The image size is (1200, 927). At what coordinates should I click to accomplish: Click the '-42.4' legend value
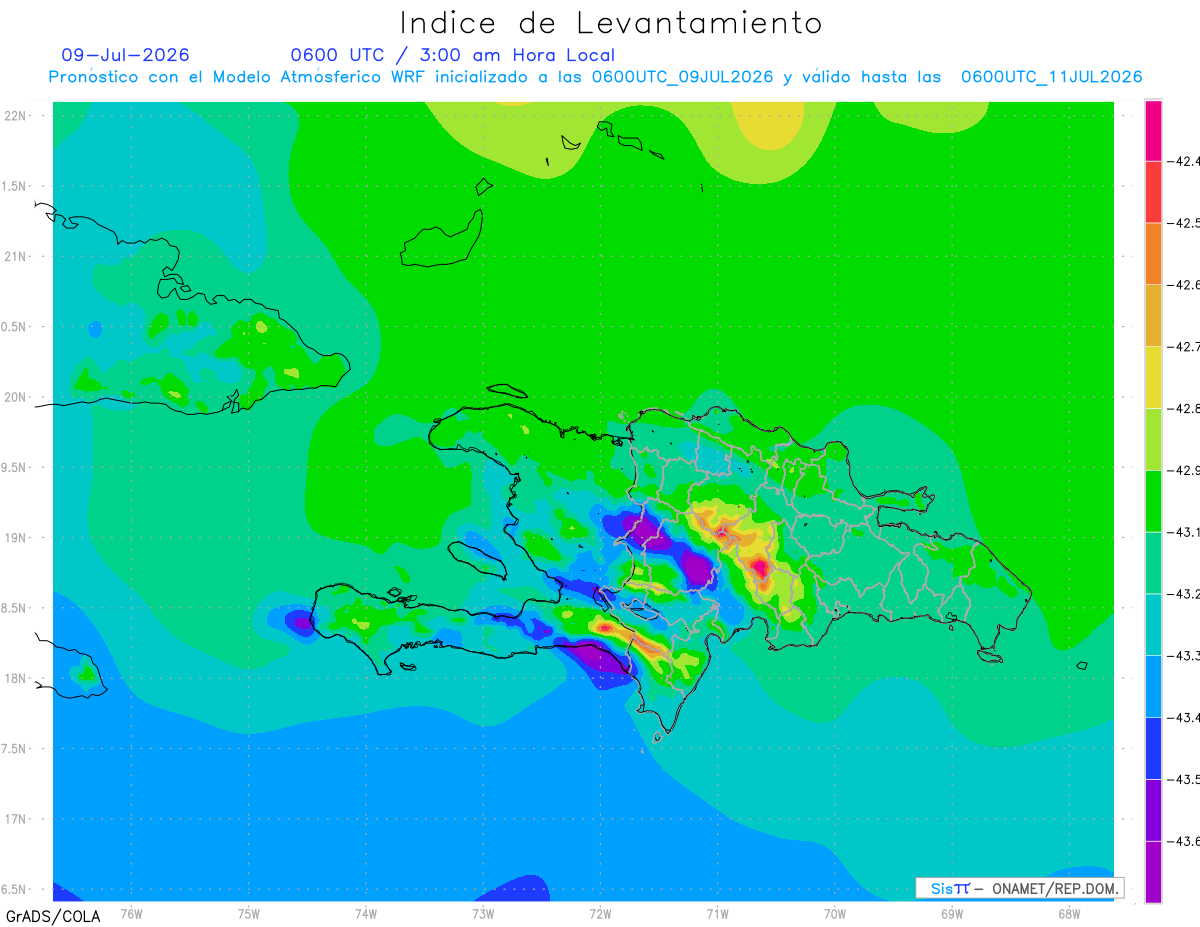(x=1185, y=161)
